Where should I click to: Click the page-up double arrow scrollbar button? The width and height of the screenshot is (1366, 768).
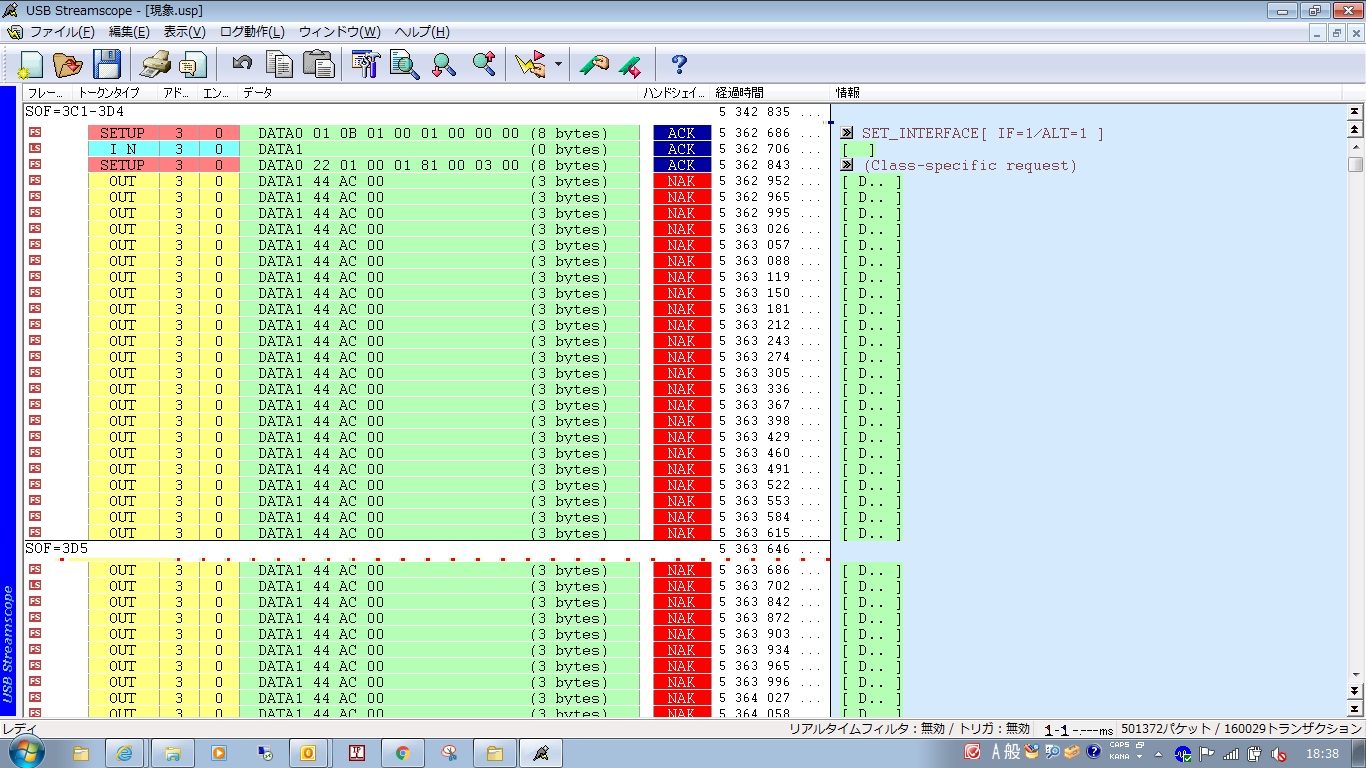pos(1356,129)
